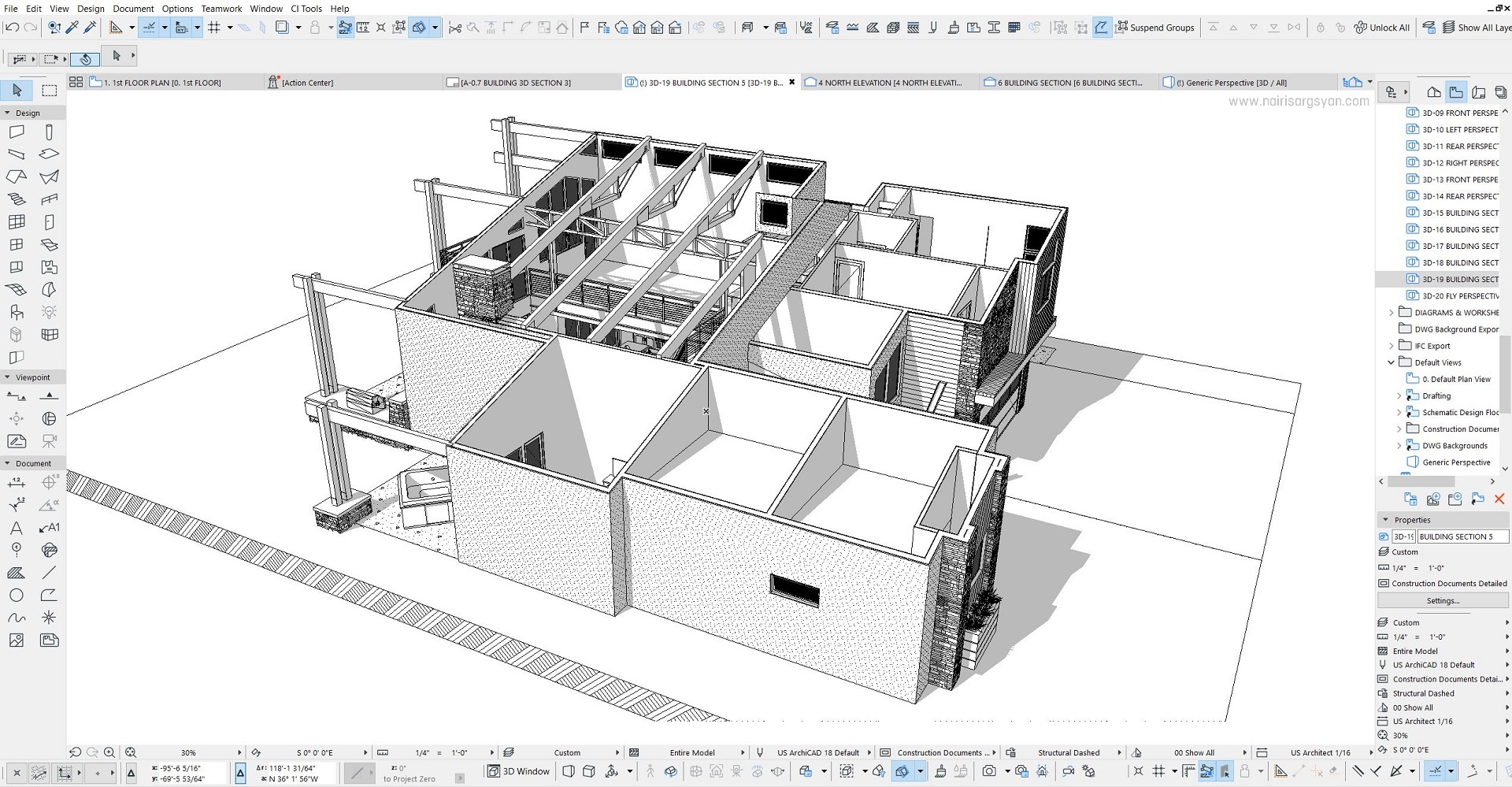Collapse the Default Views folder
The image size is (1512, 787).
coord(1392,362)
